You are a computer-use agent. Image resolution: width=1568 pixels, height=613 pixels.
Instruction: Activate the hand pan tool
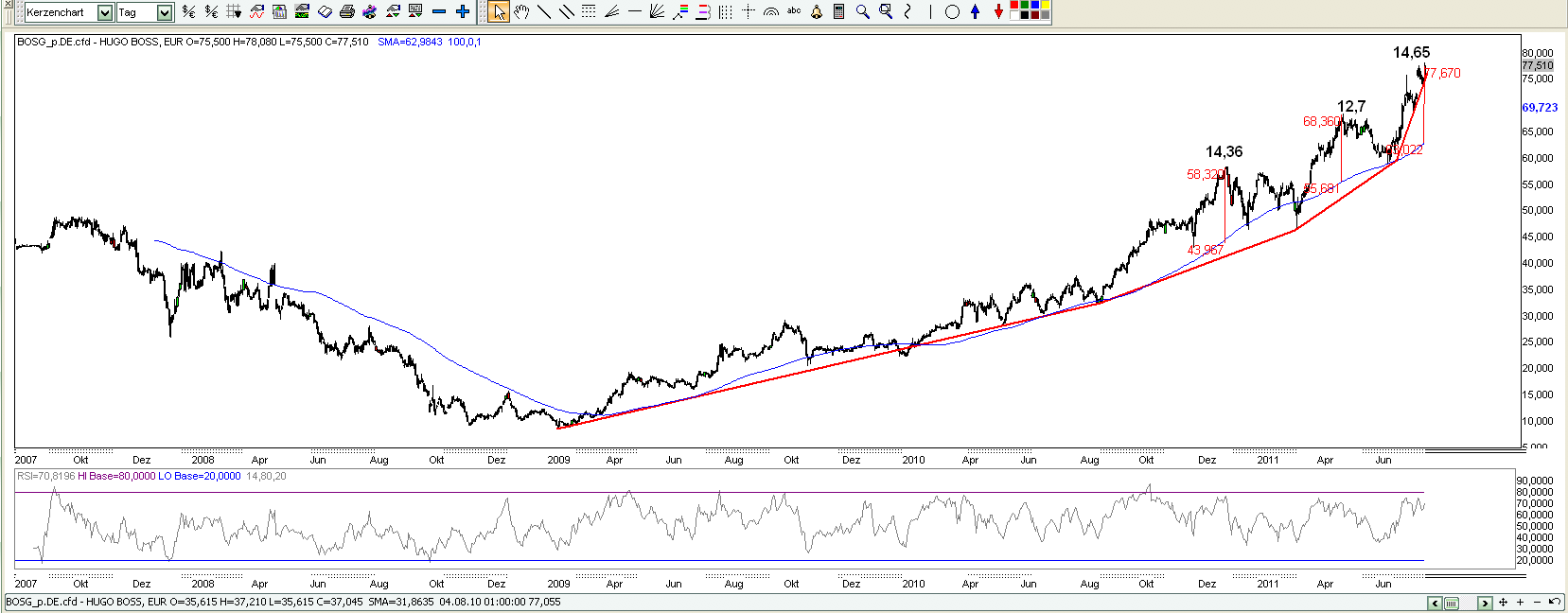(521, 11)
